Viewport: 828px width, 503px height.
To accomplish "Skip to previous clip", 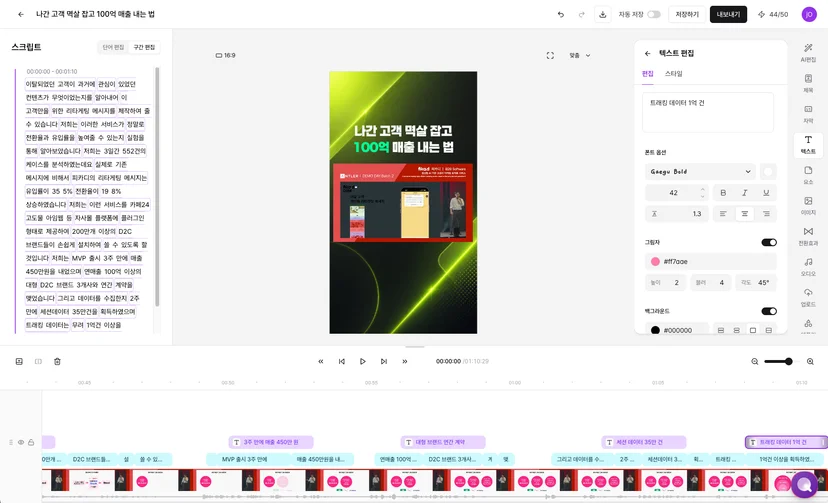I will coord(342,362).
